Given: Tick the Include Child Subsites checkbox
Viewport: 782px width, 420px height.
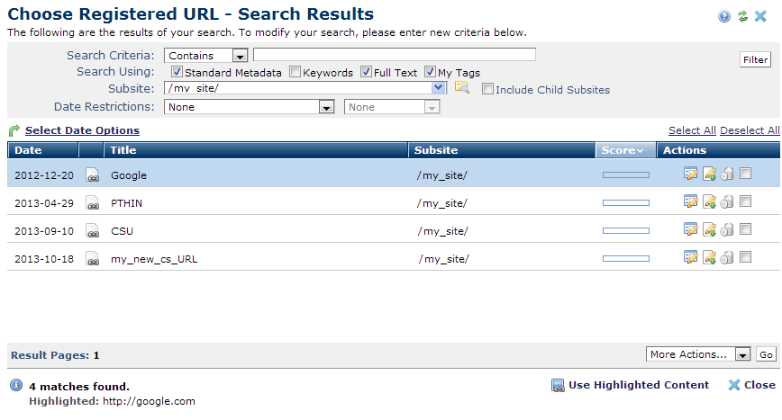Looking at the screenshot, I should pyautogui.click(x=488, y=89).
